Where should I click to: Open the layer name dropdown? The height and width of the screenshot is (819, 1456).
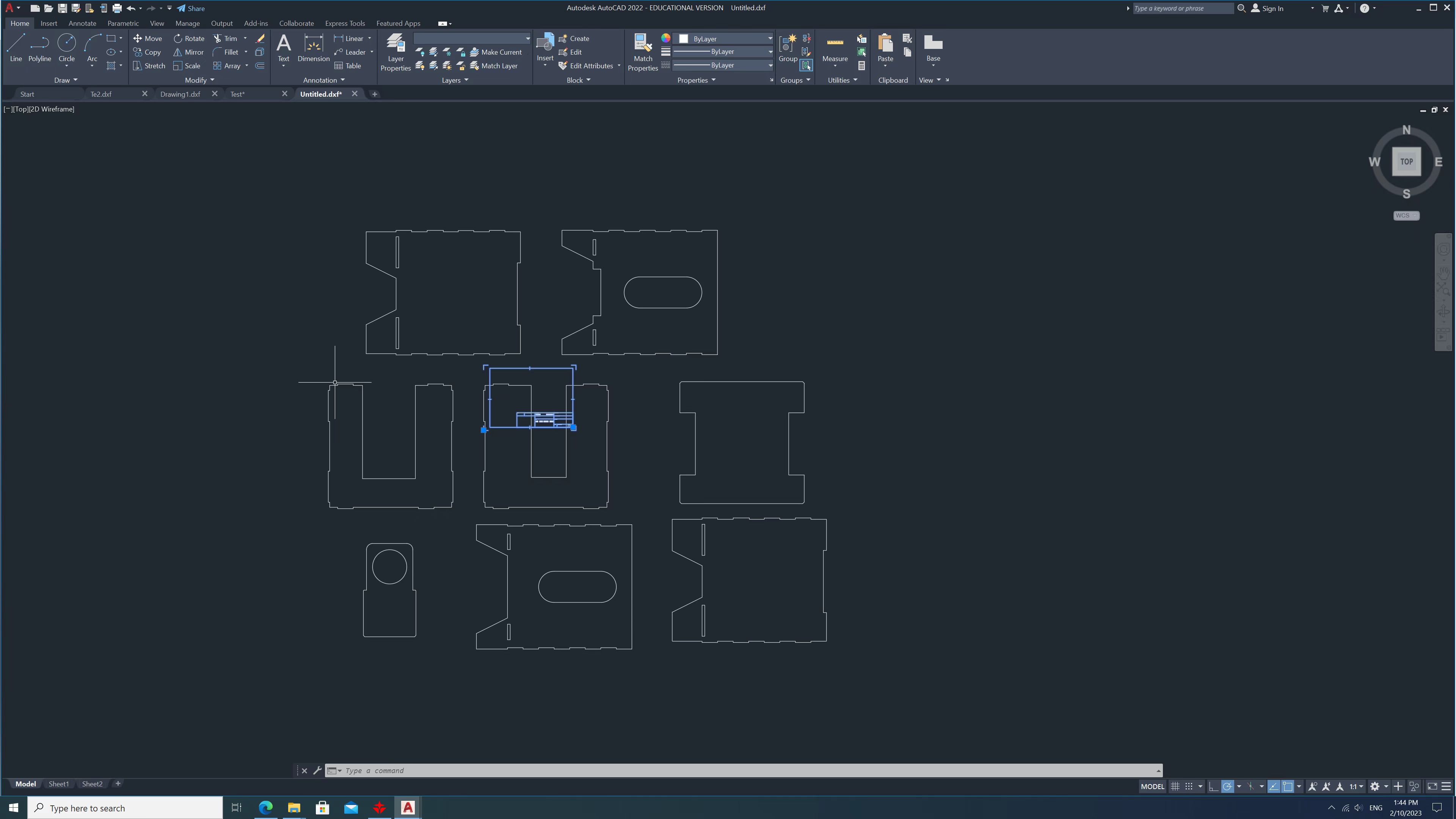click(472, 38)
